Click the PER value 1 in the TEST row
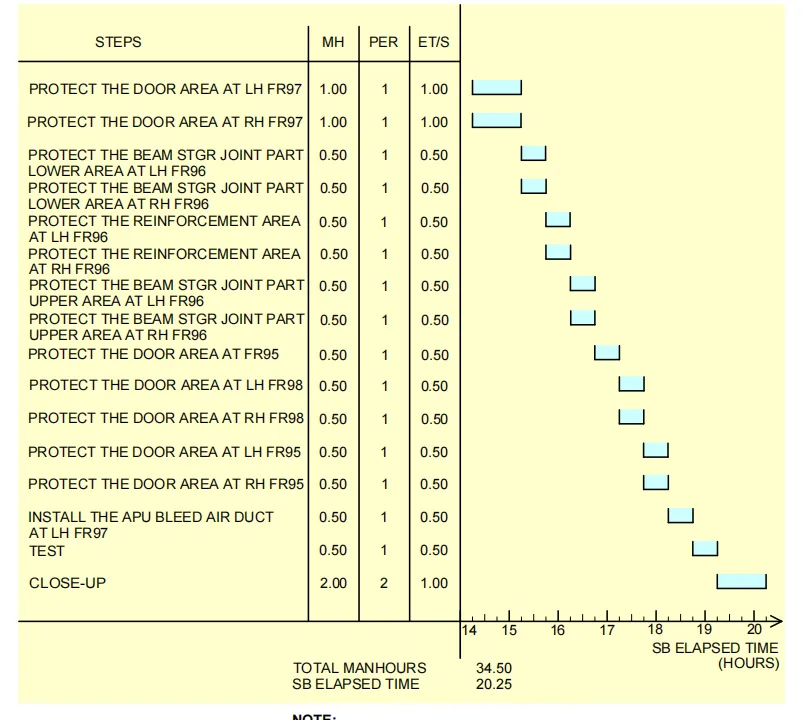The height and width of the screenshot is (720, 810). pos(384,550)
